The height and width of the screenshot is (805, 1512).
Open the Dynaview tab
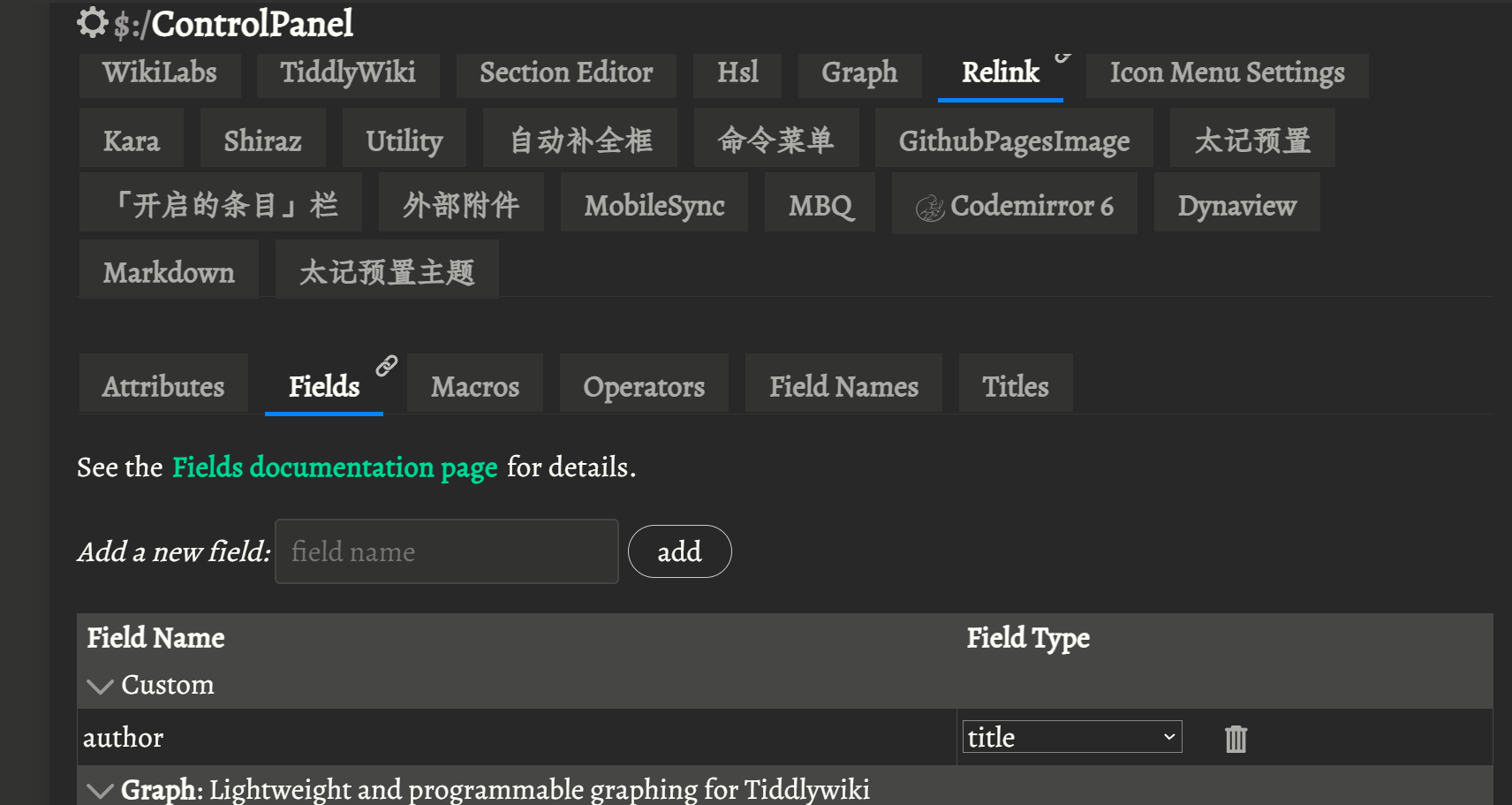1236,203
